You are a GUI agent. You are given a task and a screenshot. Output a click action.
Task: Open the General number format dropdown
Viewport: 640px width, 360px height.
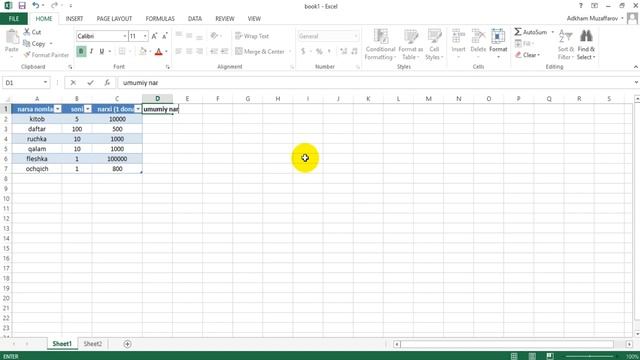click(x=356, y=36)
